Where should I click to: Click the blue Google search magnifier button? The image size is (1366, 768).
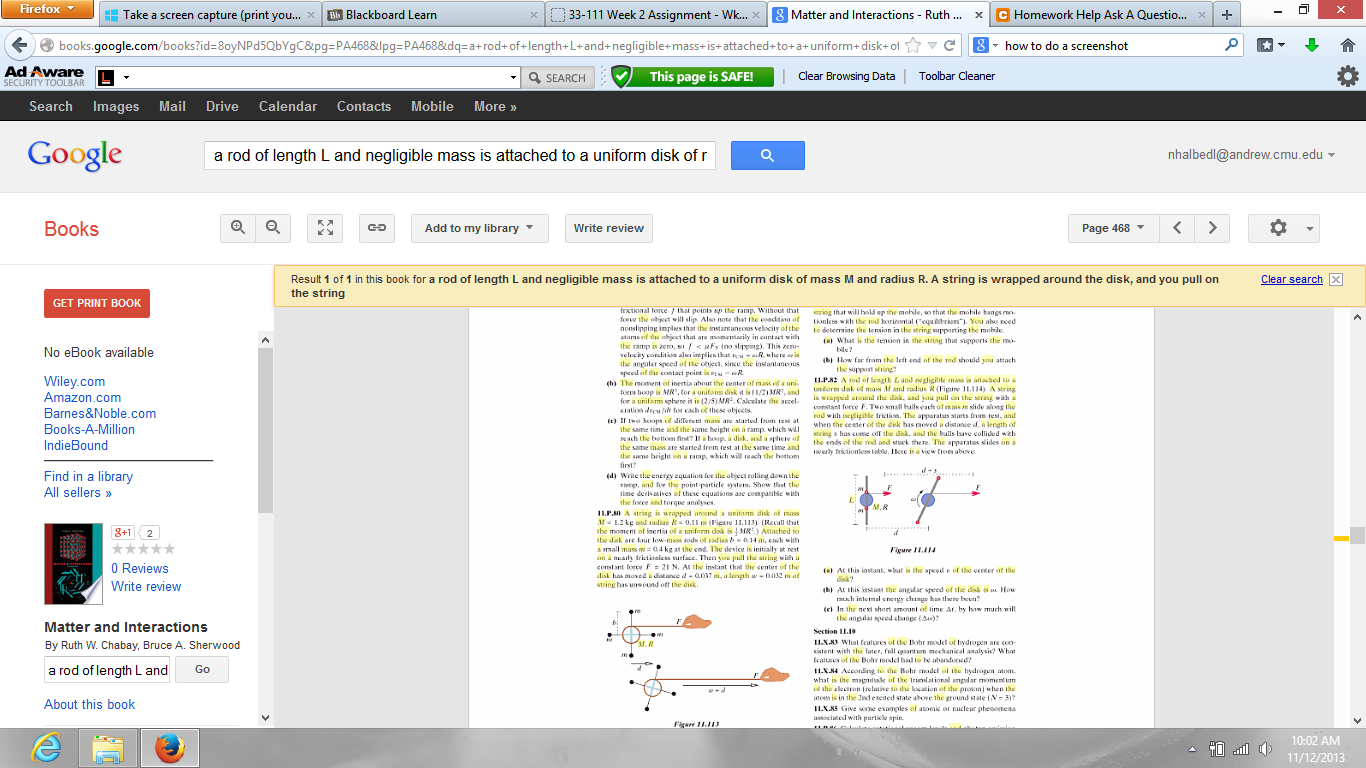point(768,155)
